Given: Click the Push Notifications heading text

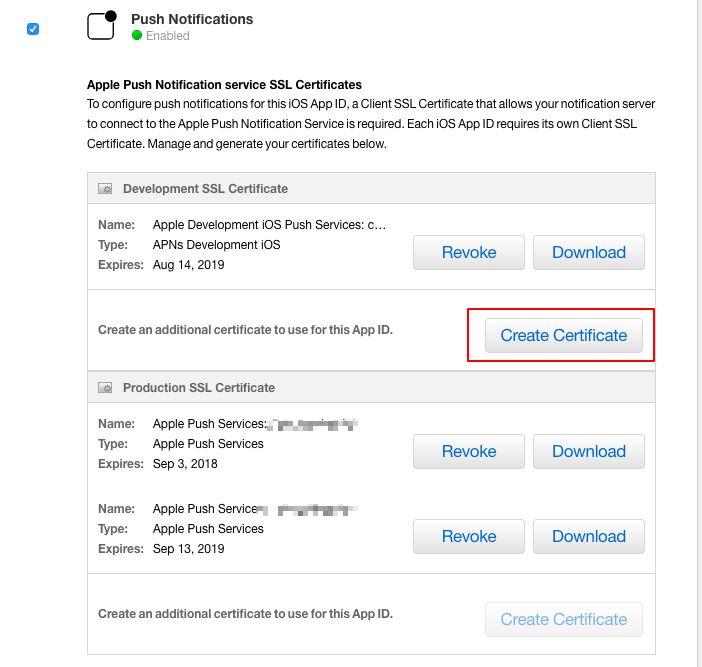Looking at the screenshot, I should tap(192, 19).
